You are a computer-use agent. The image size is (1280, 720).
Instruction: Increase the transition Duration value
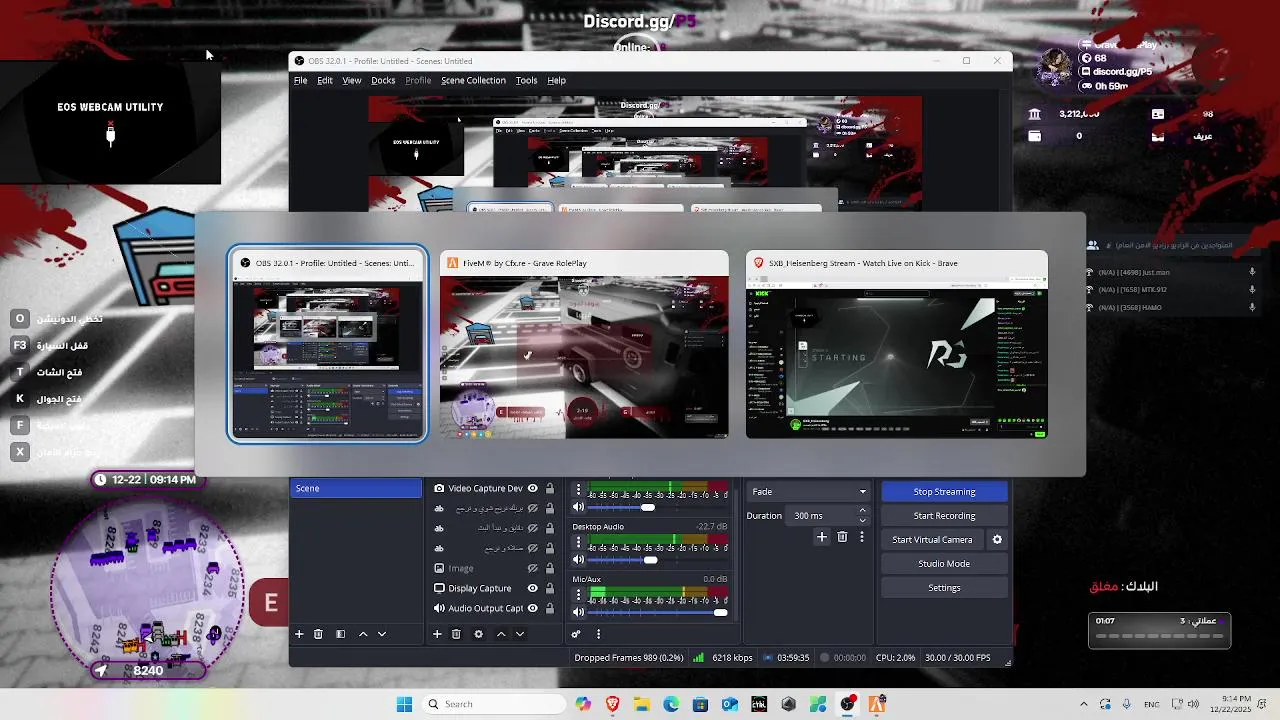(862, 511)
